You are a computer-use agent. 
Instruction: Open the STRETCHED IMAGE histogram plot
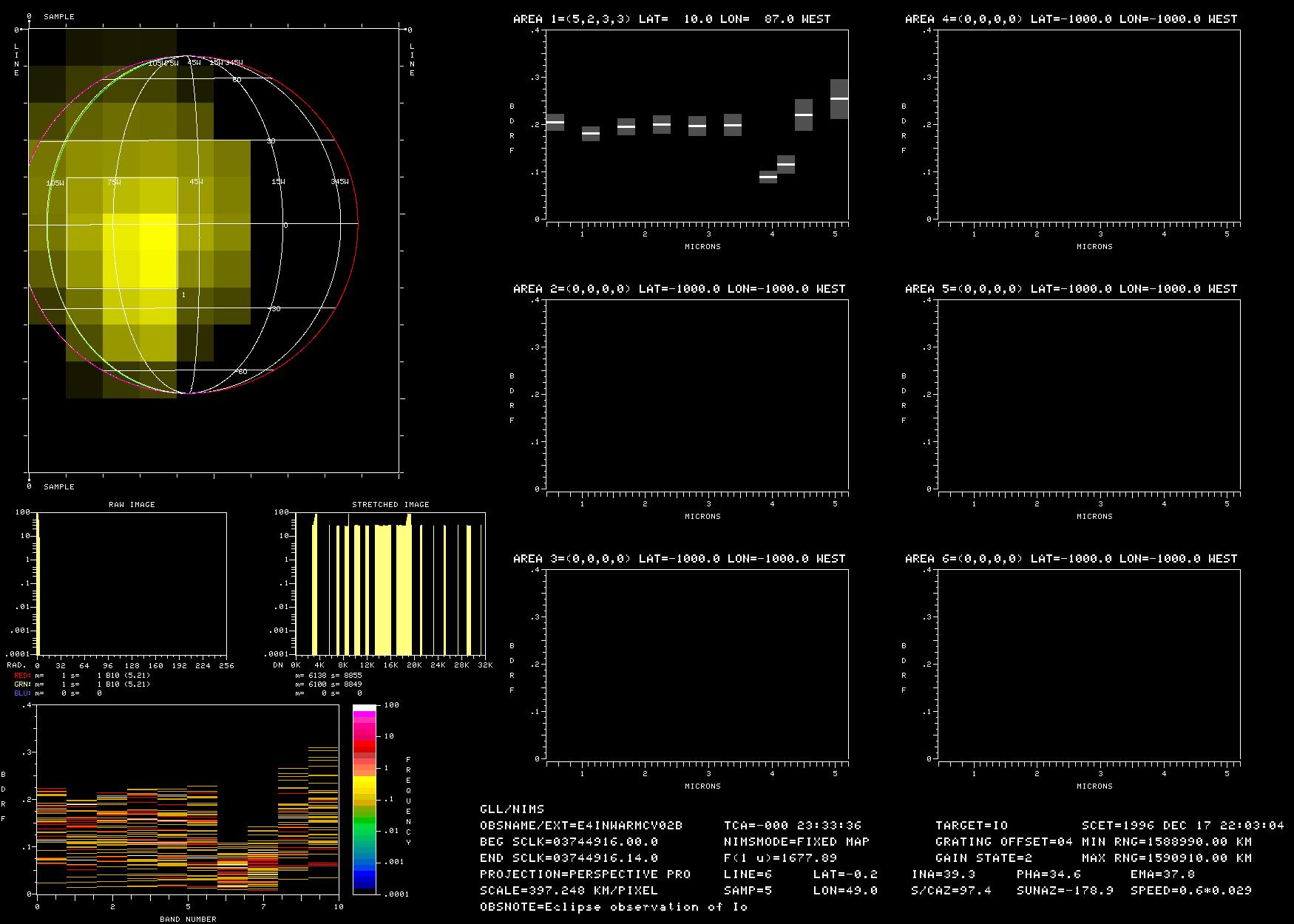point(390,583)
